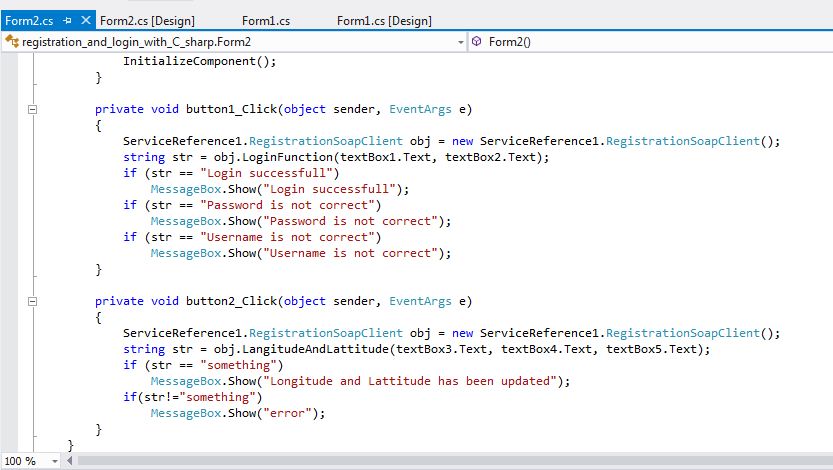
Task: Select the active Form2.cs tab
Action: (29, 21)
